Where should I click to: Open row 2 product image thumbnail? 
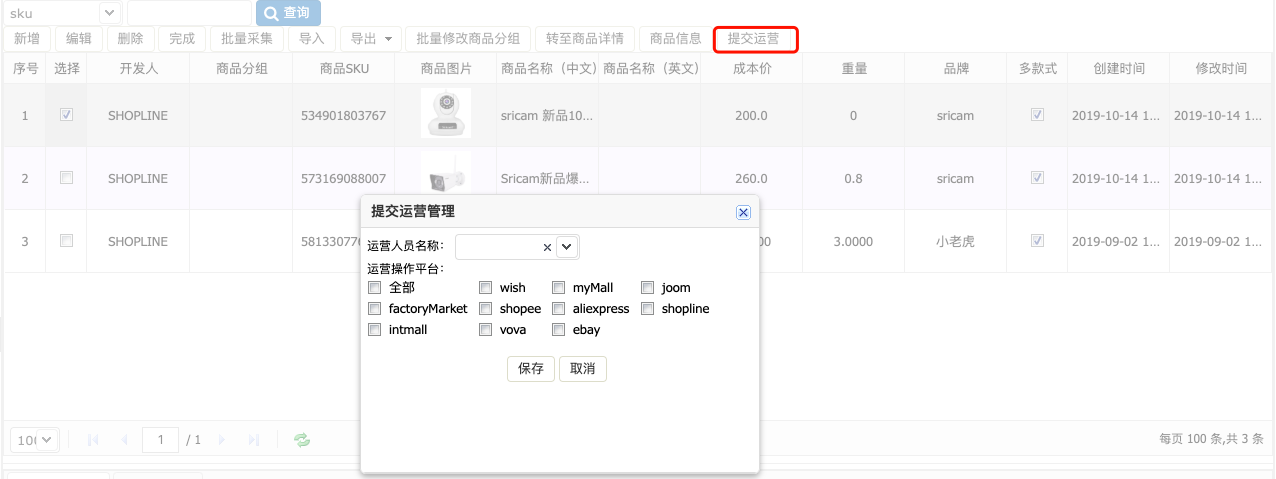coord(446,175)
